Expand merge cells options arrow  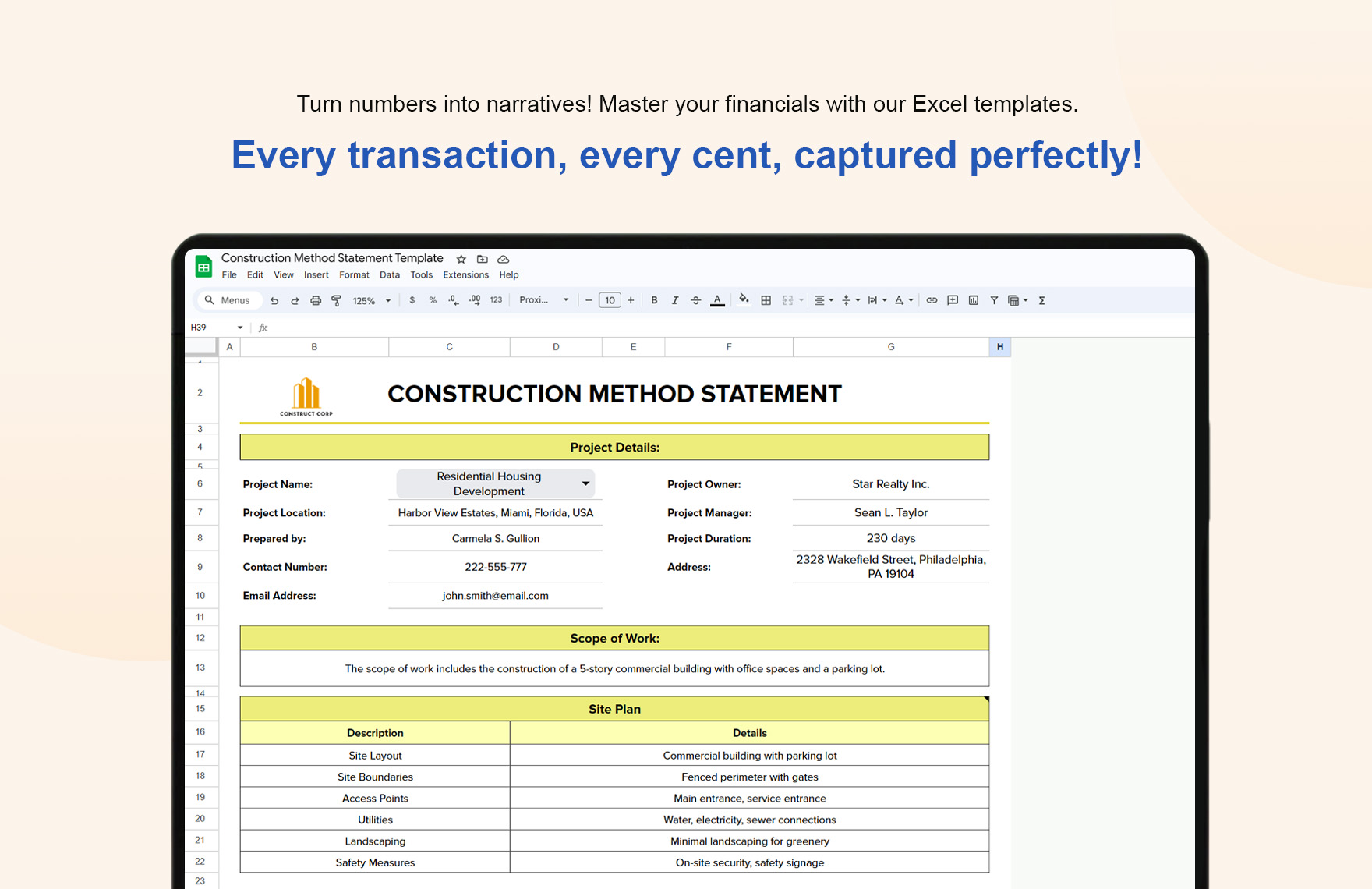pos(801,300)
